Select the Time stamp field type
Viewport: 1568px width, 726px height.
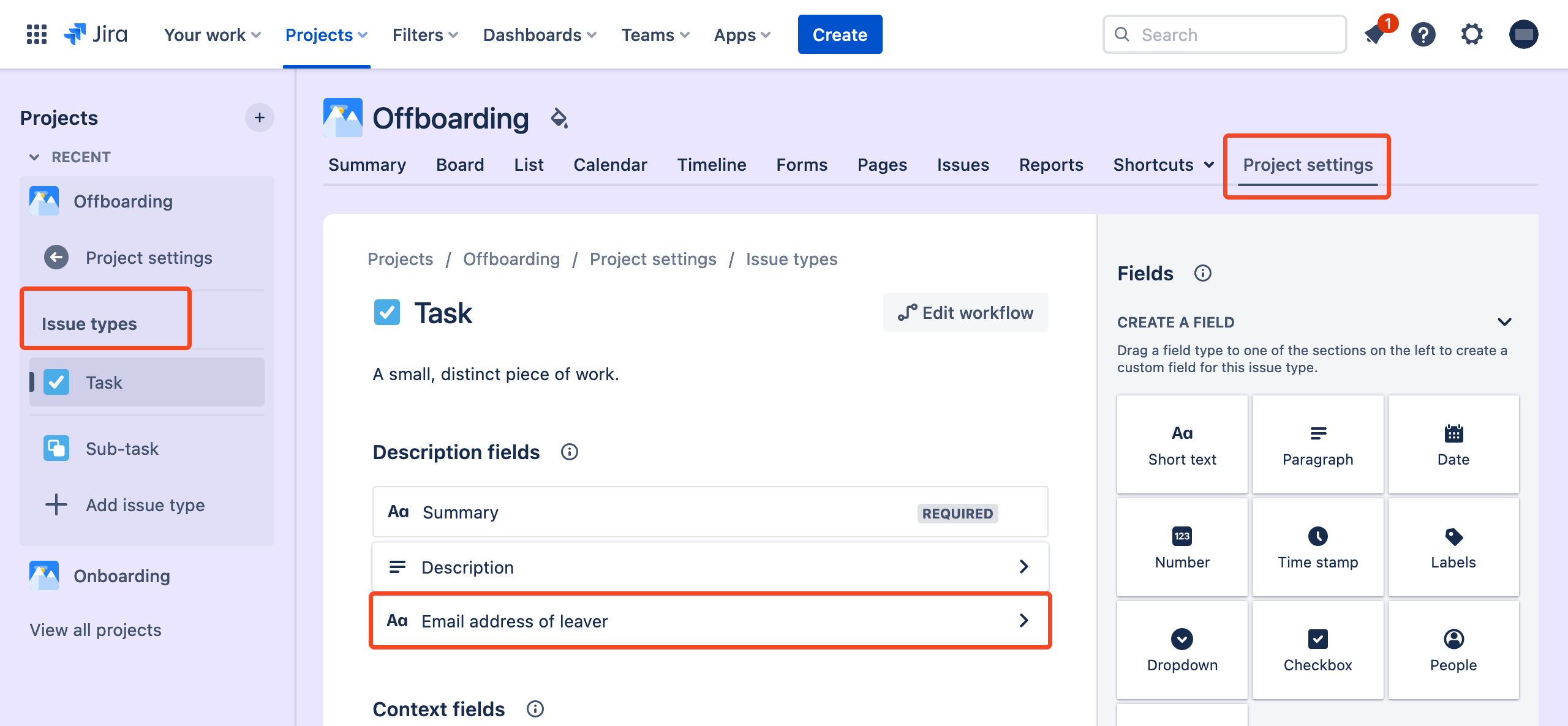[x=1318, y=547]
